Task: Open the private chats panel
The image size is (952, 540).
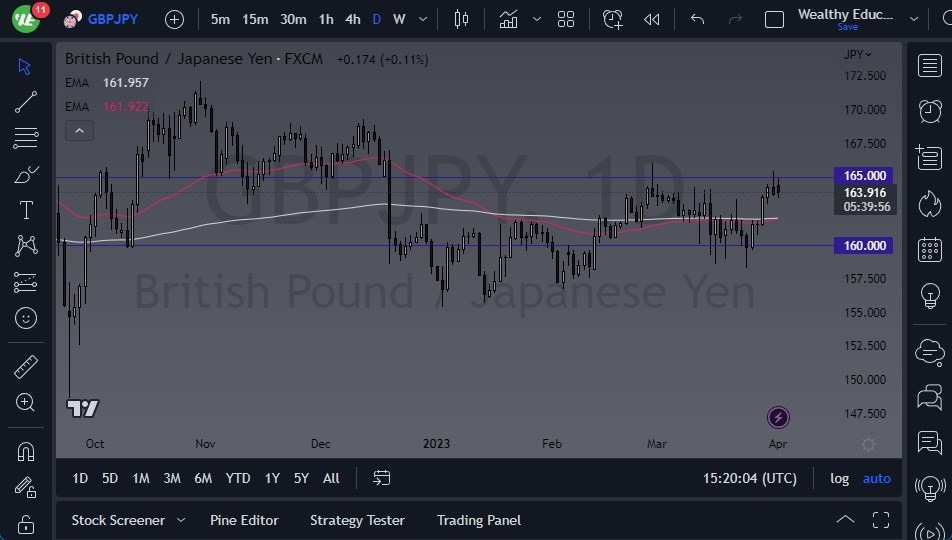Action: click(930, 397)
